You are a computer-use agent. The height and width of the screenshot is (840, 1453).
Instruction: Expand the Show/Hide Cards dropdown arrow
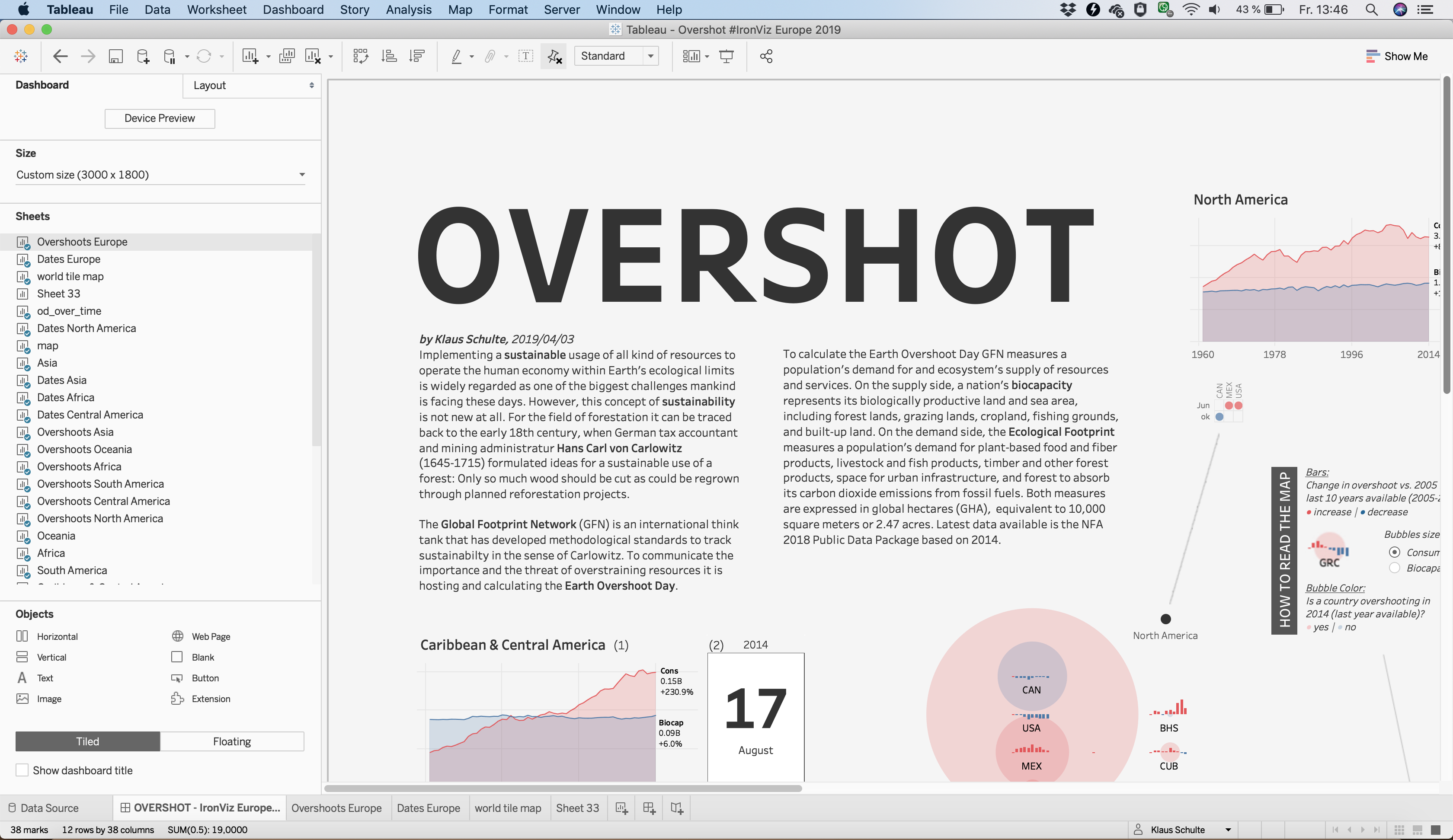[707, 57]
